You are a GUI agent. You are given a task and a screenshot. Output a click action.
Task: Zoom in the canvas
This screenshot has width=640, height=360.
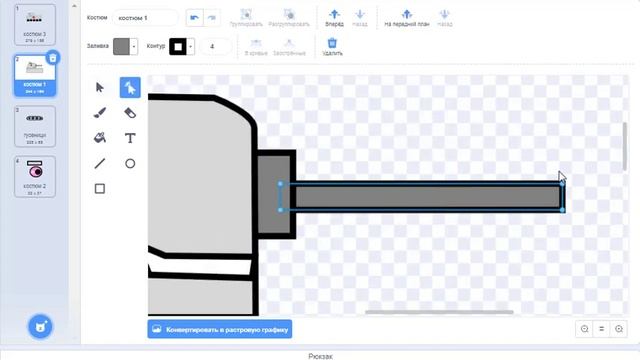coord(619,329)
